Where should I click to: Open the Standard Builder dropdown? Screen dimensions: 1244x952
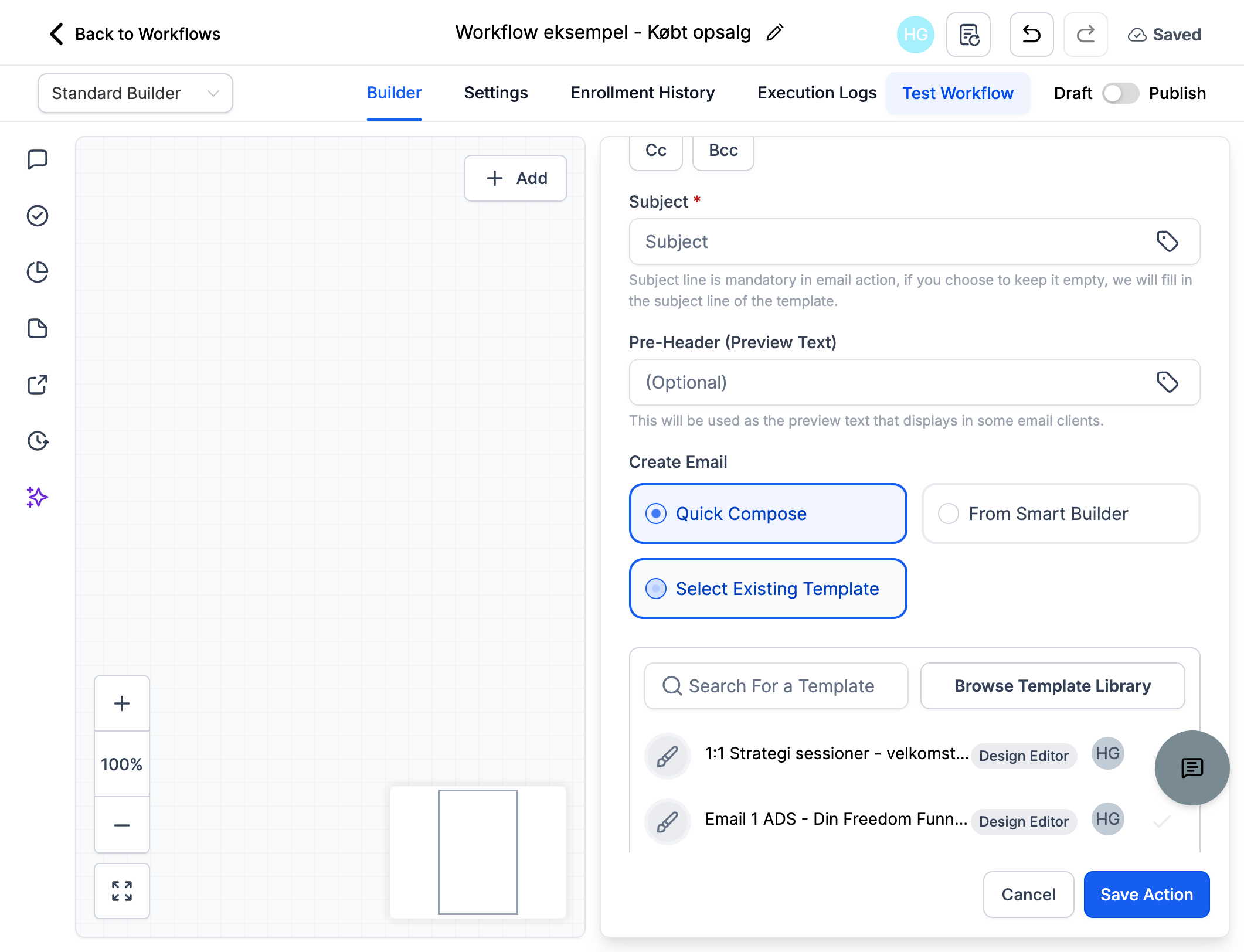pos(135,93)
